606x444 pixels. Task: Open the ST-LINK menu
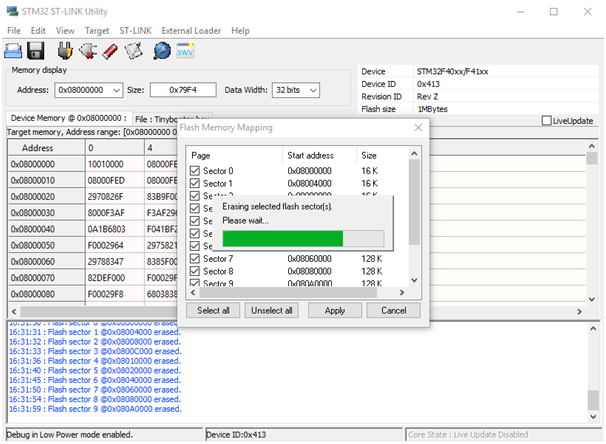[x=135, y=31]
